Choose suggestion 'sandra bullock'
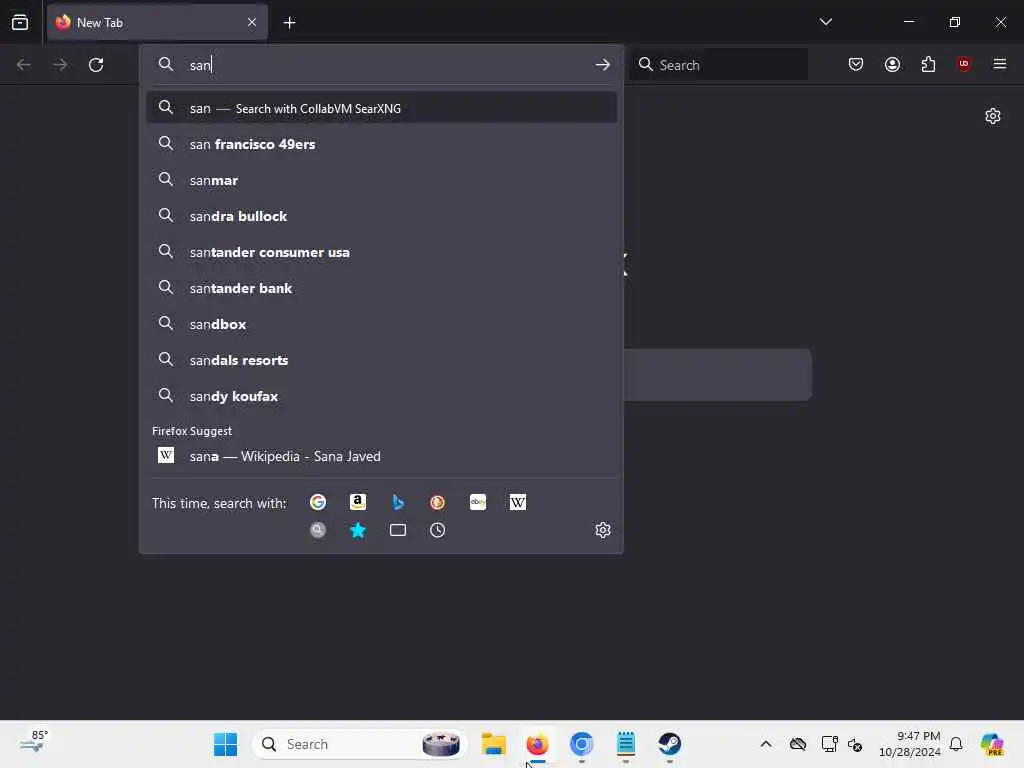The image size is (1024, 768). [x=381, y=216]
